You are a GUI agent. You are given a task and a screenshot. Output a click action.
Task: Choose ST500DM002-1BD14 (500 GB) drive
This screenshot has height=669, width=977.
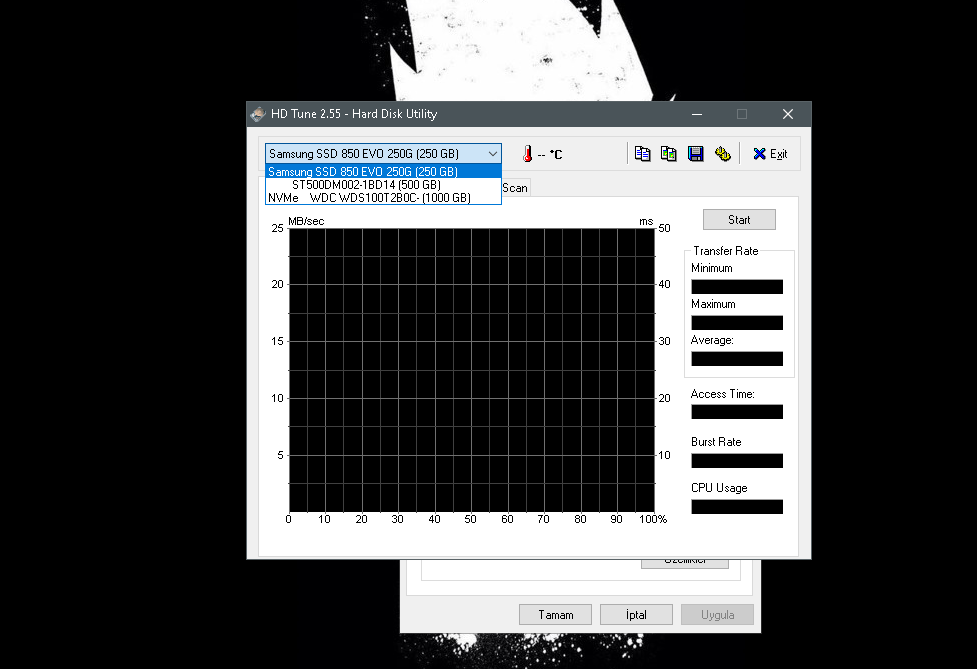pos(383,184)
